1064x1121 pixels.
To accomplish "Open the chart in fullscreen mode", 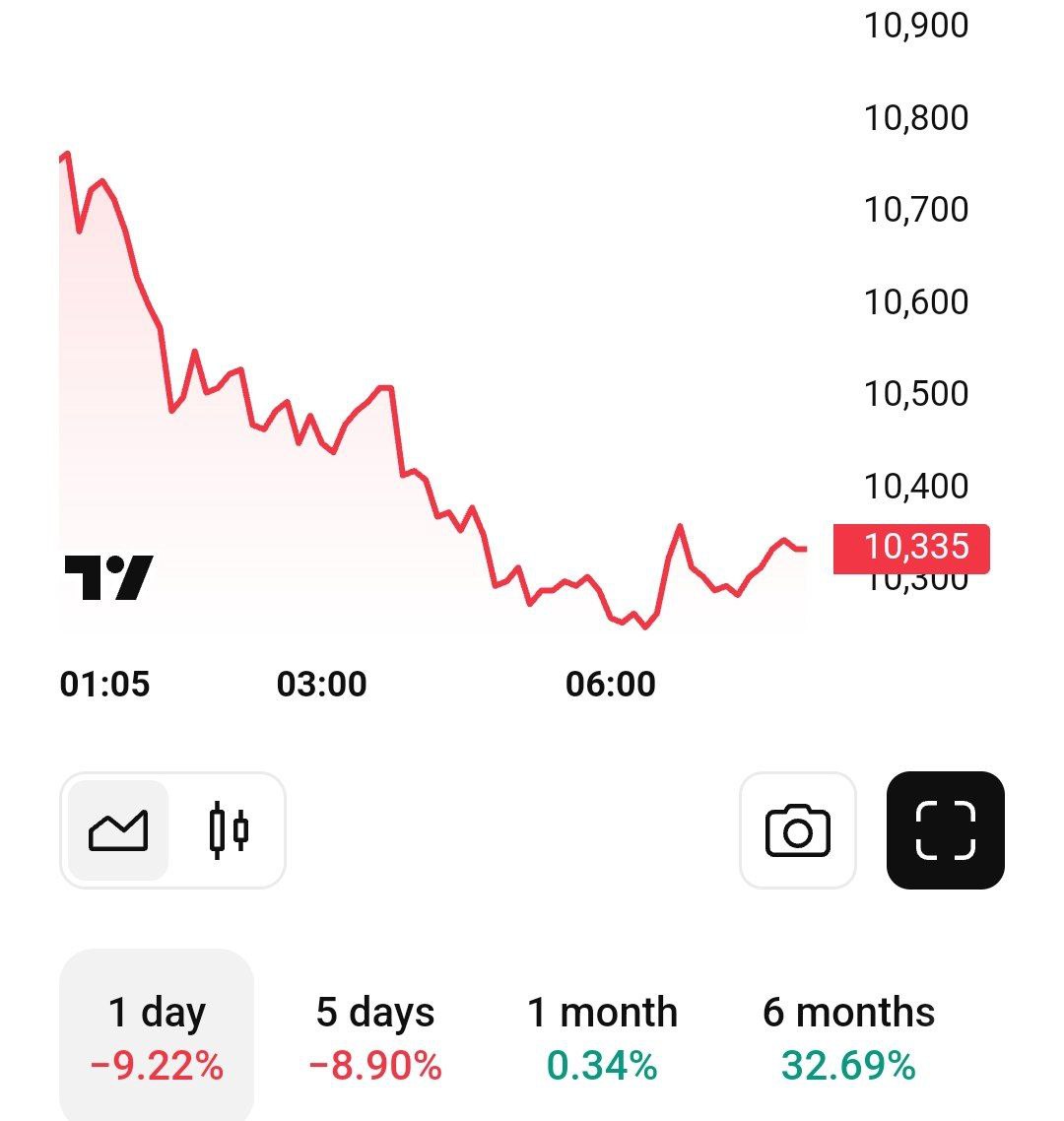I will [945, 830].
